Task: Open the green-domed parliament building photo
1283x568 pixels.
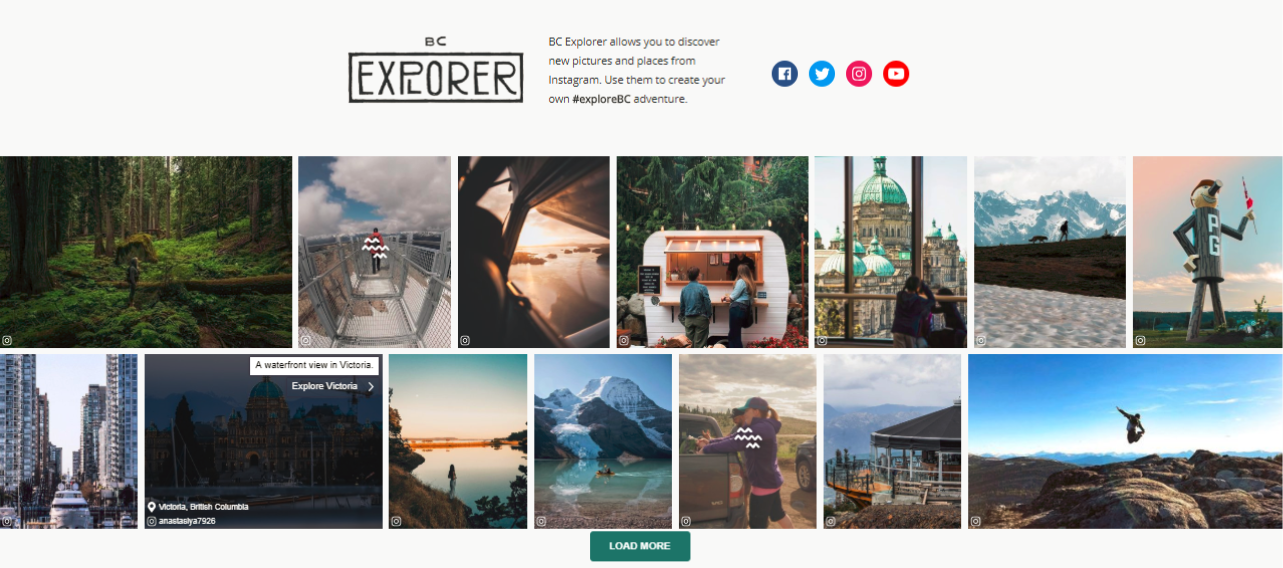Action: (890, 252)
